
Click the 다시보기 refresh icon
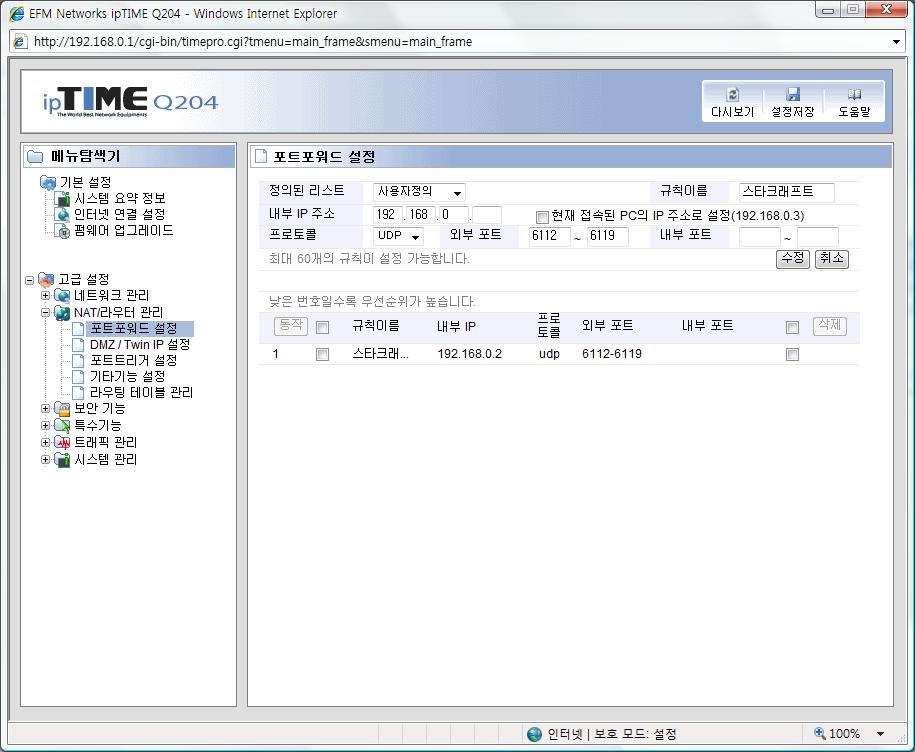pos(732,95)
